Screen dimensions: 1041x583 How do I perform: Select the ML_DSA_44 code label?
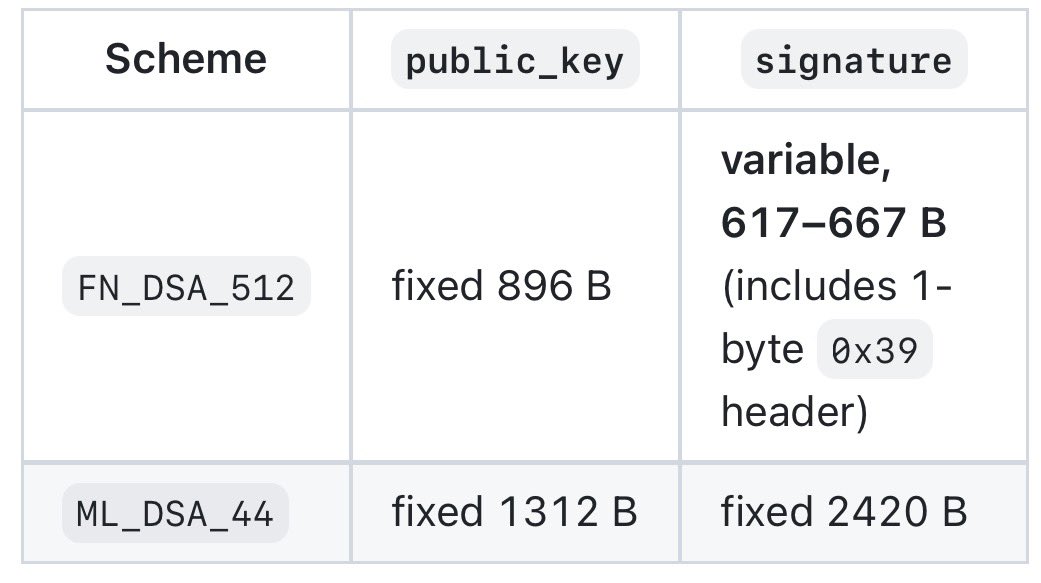pos(175,513)
